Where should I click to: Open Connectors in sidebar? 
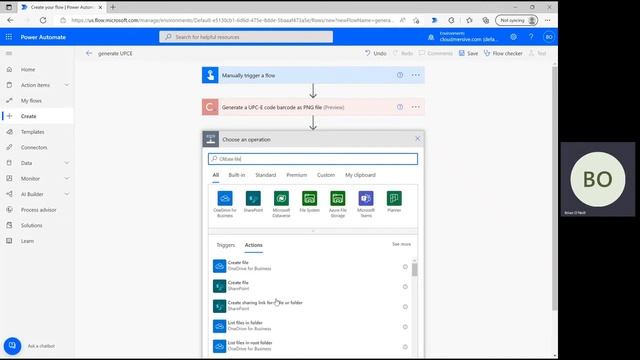34,147
